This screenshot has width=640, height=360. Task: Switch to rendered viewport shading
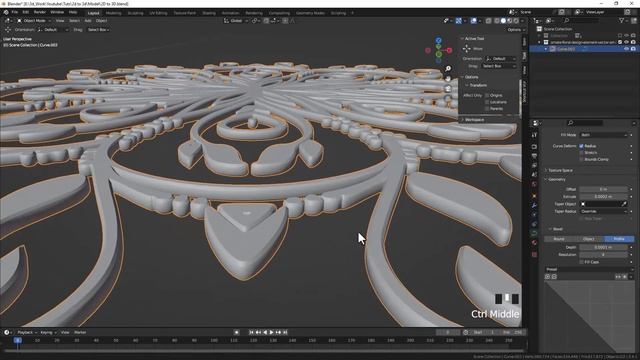point(516,20)
